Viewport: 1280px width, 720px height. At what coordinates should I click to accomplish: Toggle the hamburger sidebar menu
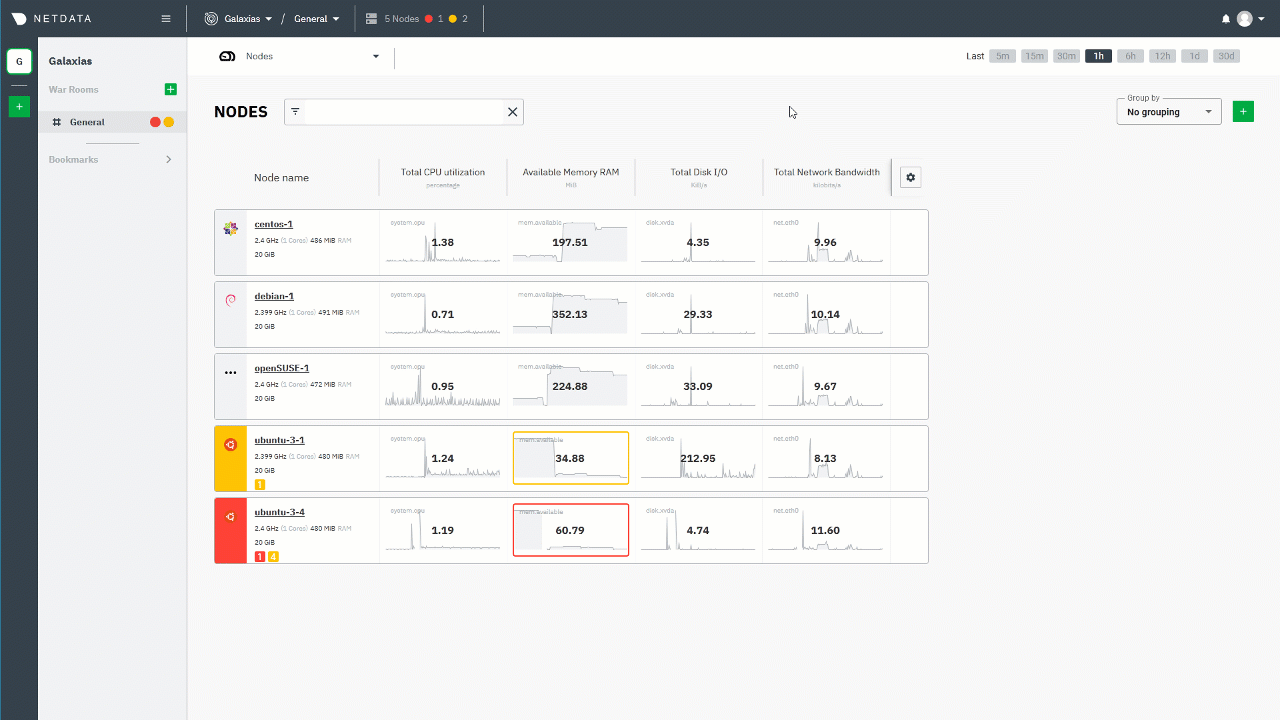click(x=166, y=18)
